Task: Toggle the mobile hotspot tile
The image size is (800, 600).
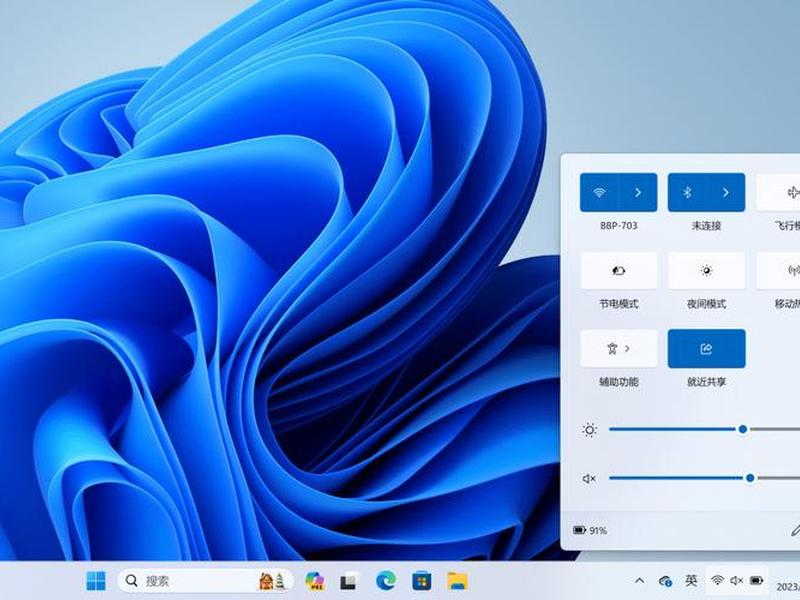Action: point(779,270)
